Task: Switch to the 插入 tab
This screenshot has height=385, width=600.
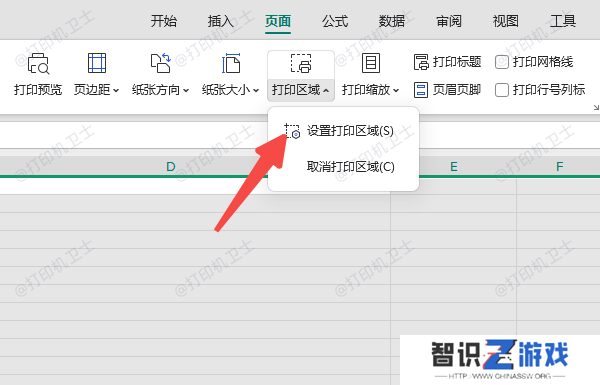Action: tap(220, 21)
